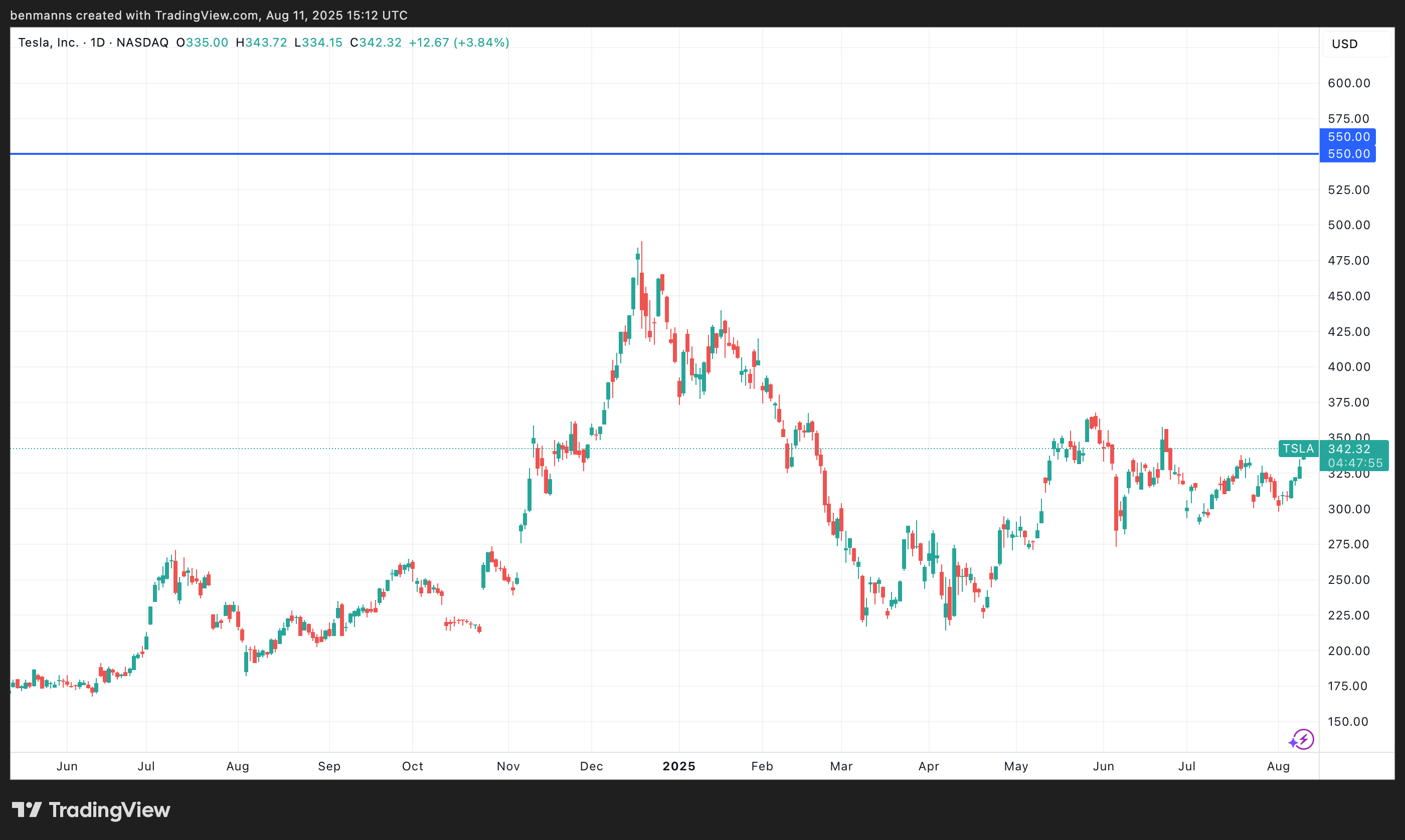Screen dimensions: 1405x840
Task: Click the purple lightning bolt icon
Action: [1303, 739]
